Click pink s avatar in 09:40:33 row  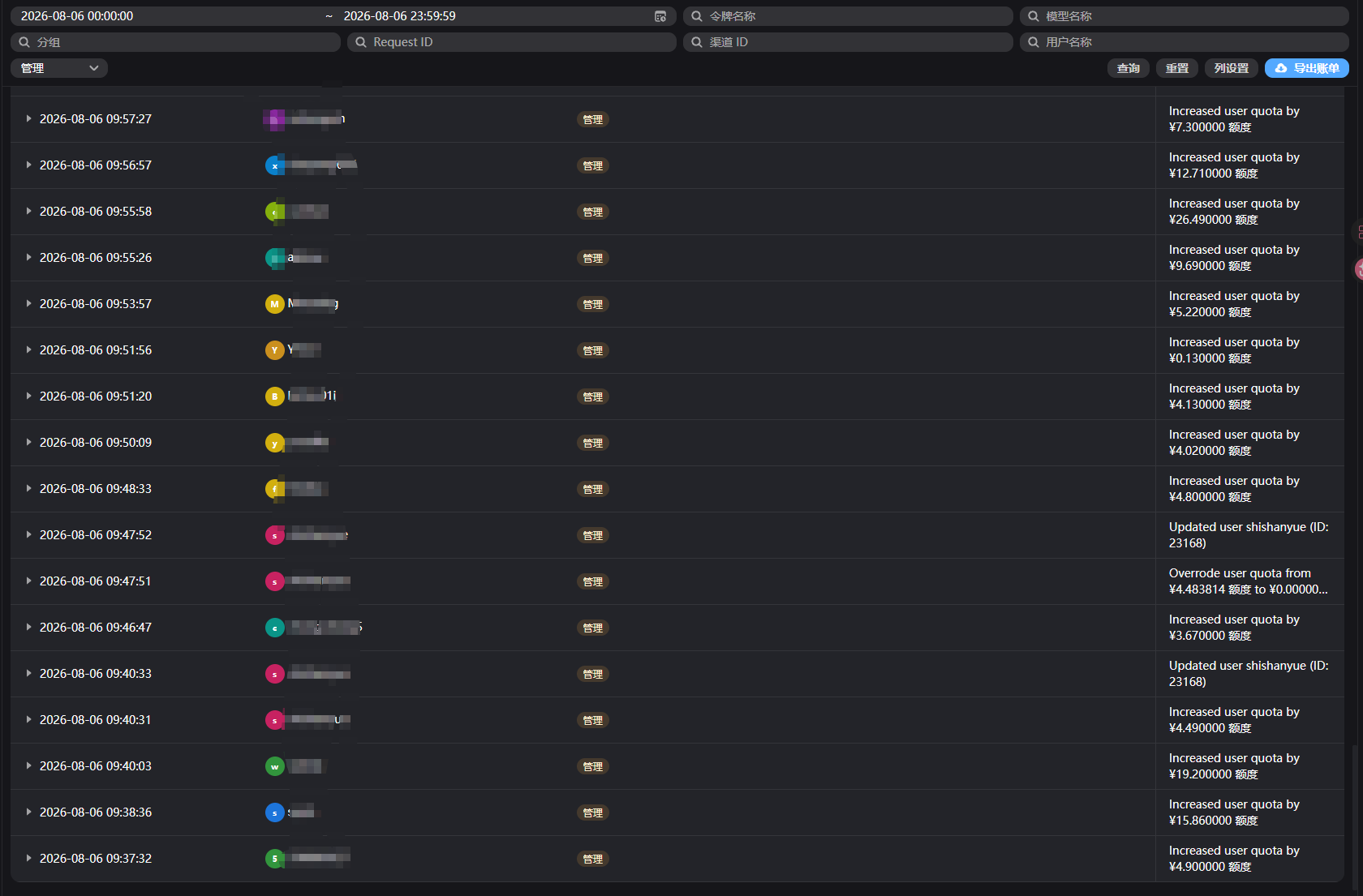[275, 674]
